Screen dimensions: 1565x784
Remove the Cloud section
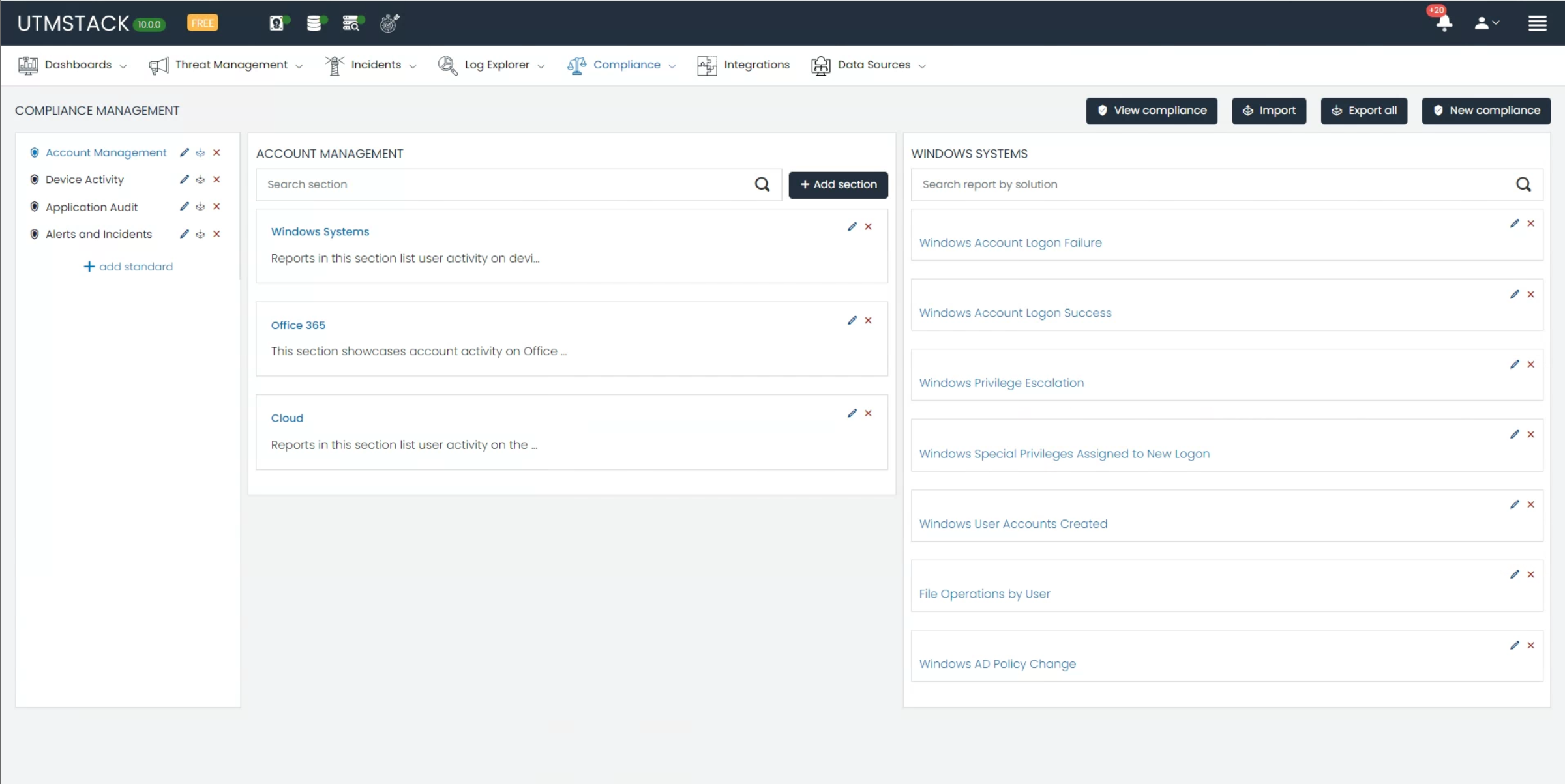pos(869,413)
